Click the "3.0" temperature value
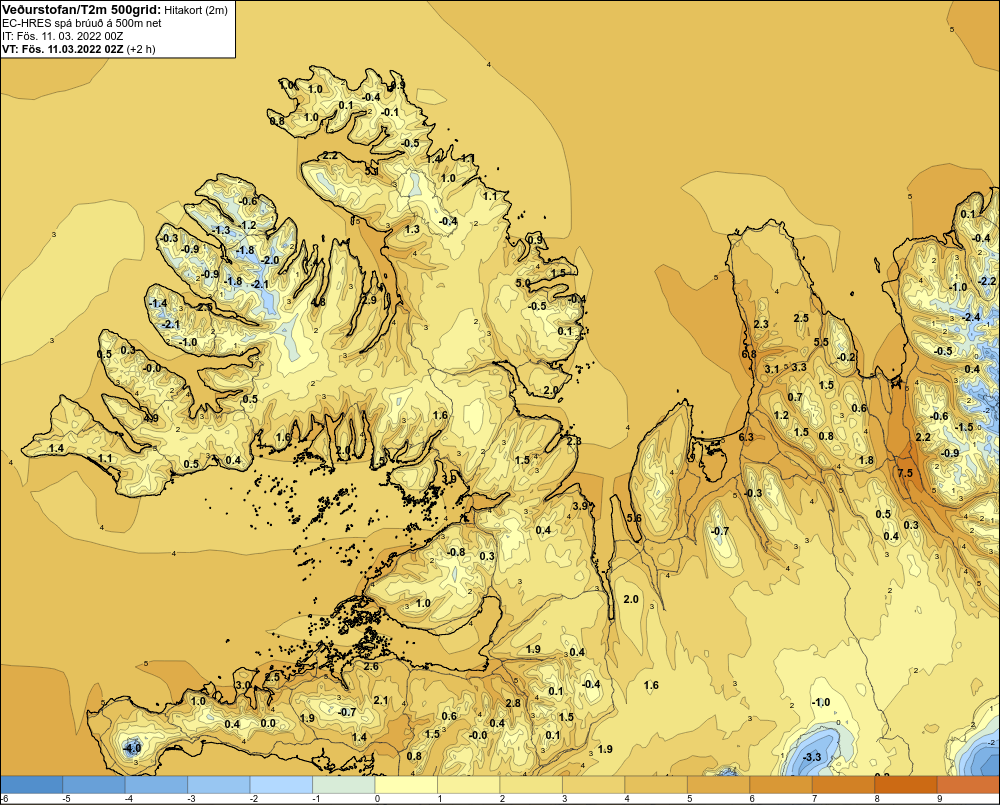This screenshot has height=805, width=1000. (x=244, y=684)
